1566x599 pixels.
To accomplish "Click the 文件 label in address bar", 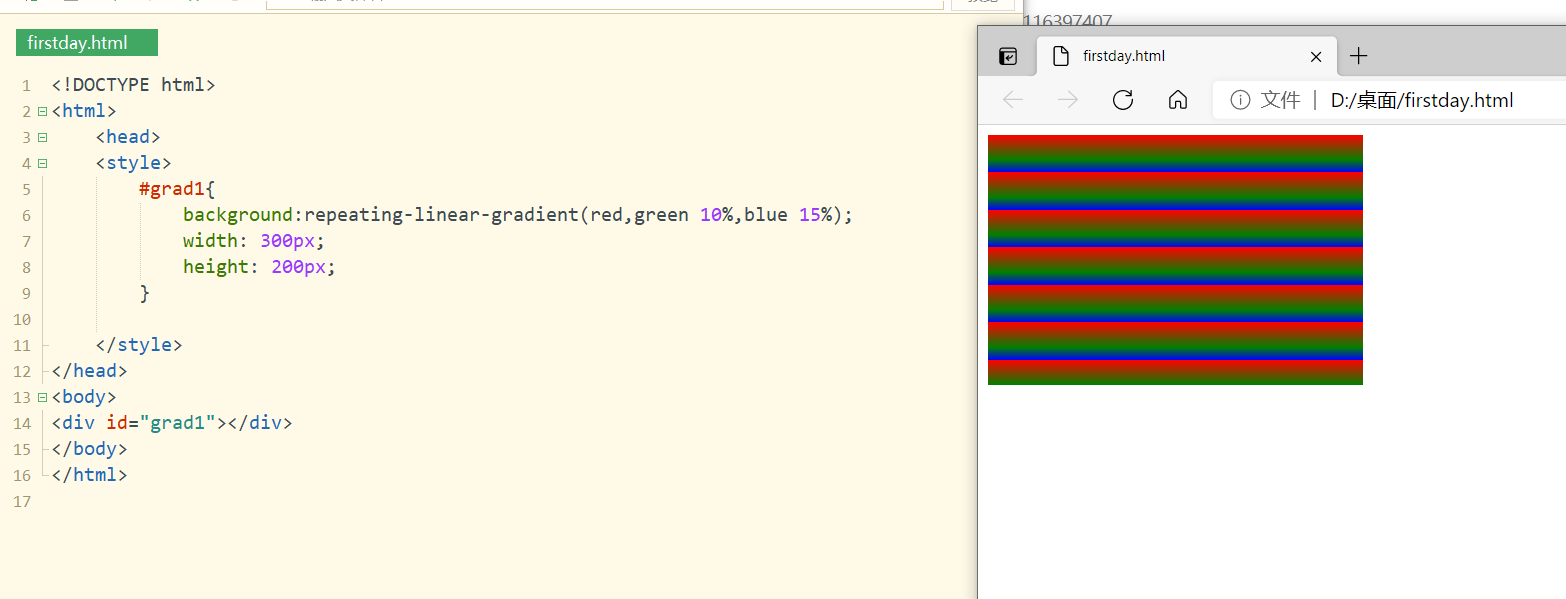I will coord(1280,100).
